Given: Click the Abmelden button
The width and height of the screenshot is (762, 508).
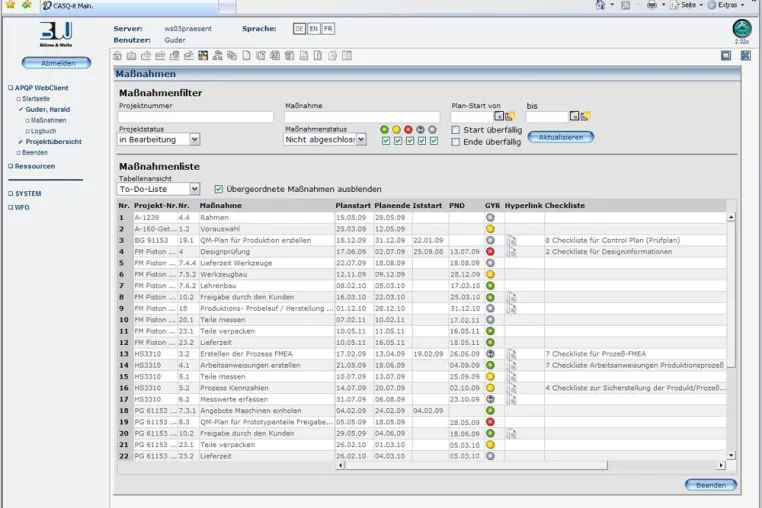Looking at the screenshot, I should [x=56, y=63].
